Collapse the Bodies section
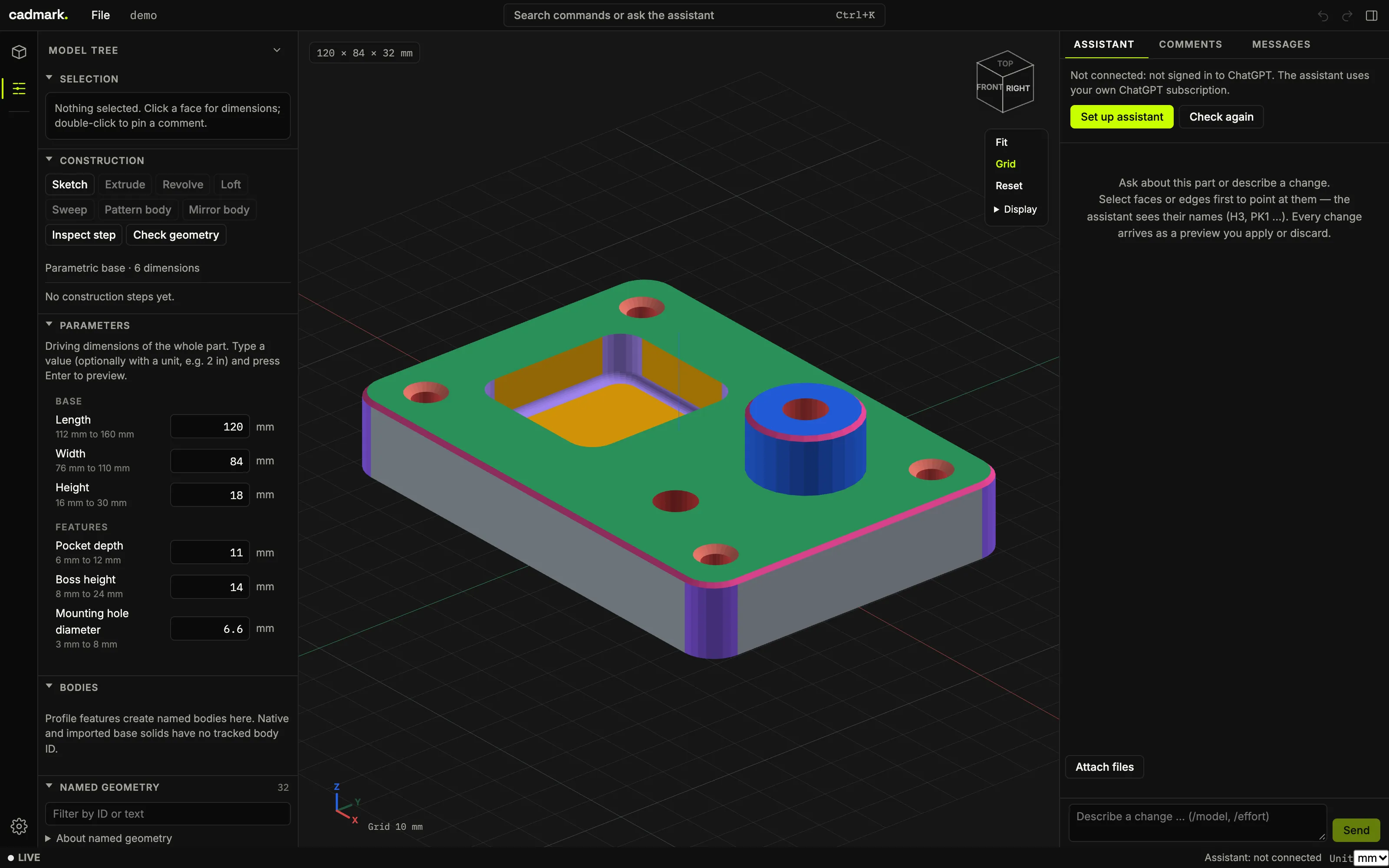Screen dimensions: 1389x868 click(49, 687)
